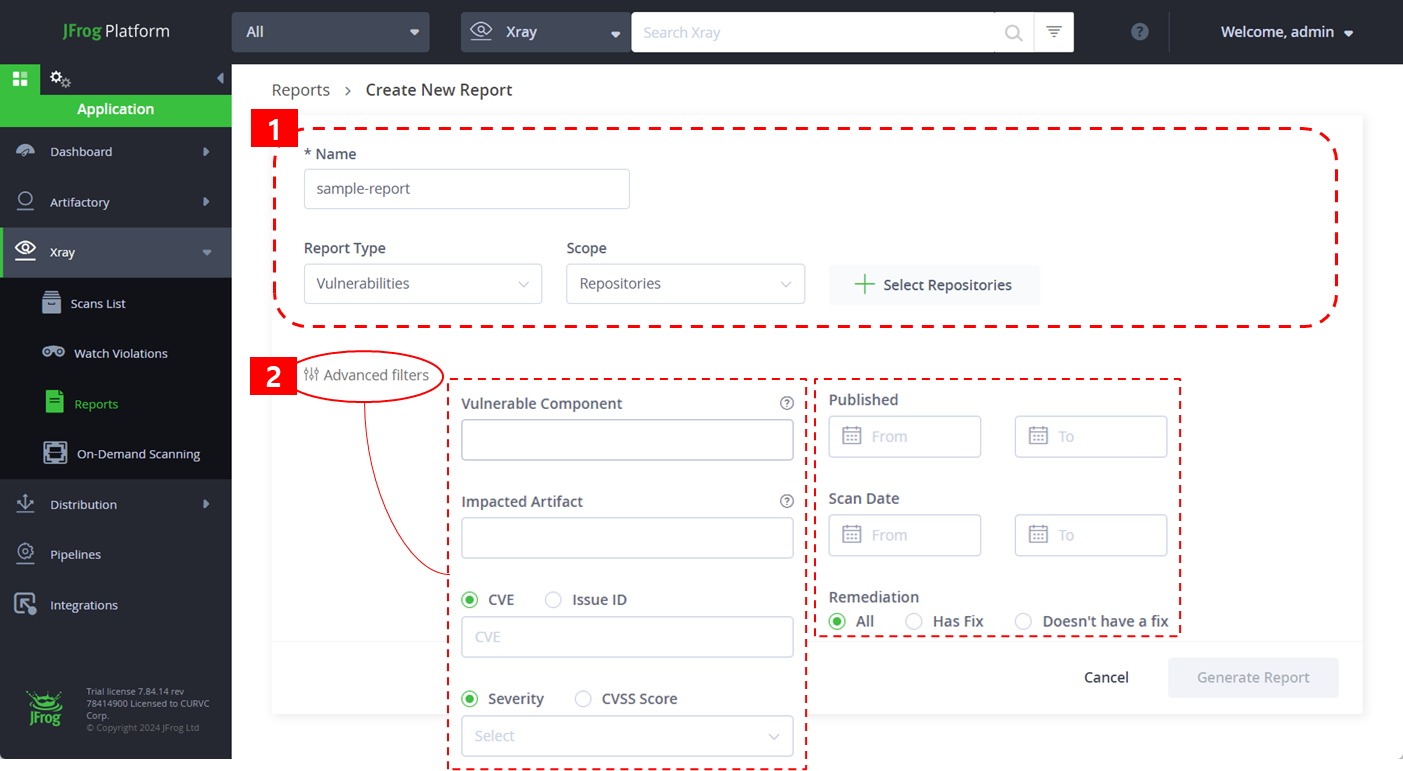Open the Administration gears icon
Image resolution: width=1403 pixels, height=771 pixels.
click(60, 78)
